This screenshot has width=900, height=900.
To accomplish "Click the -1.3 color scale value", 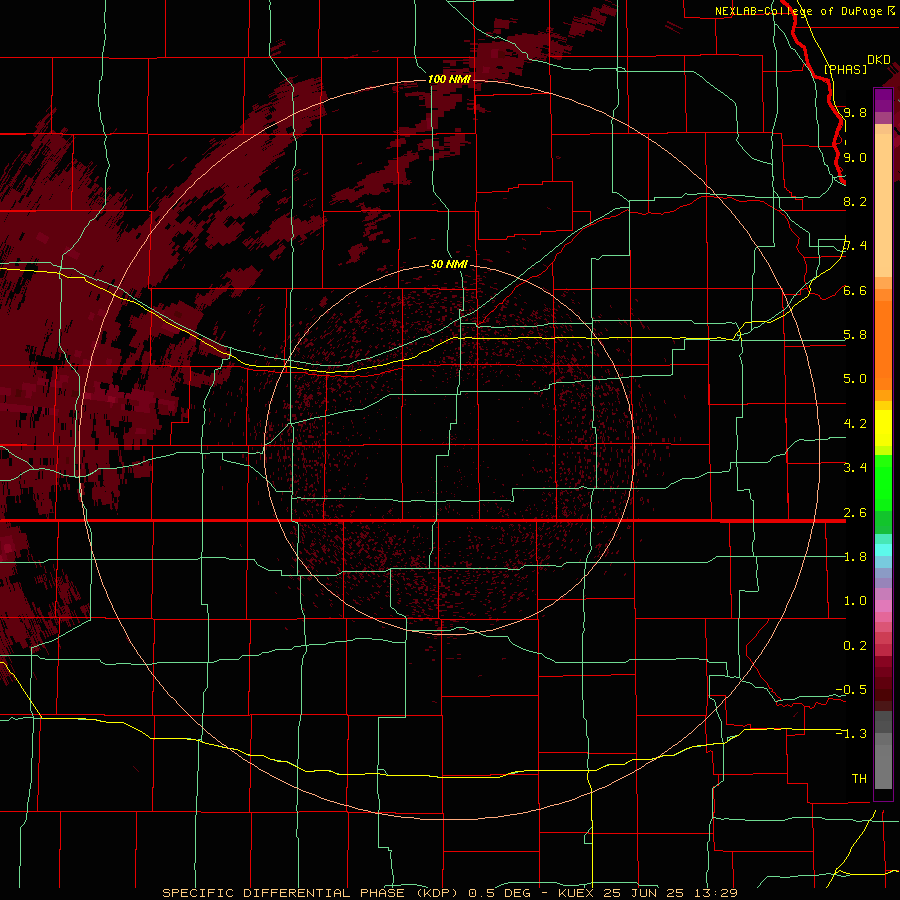I will click(851, 734).
